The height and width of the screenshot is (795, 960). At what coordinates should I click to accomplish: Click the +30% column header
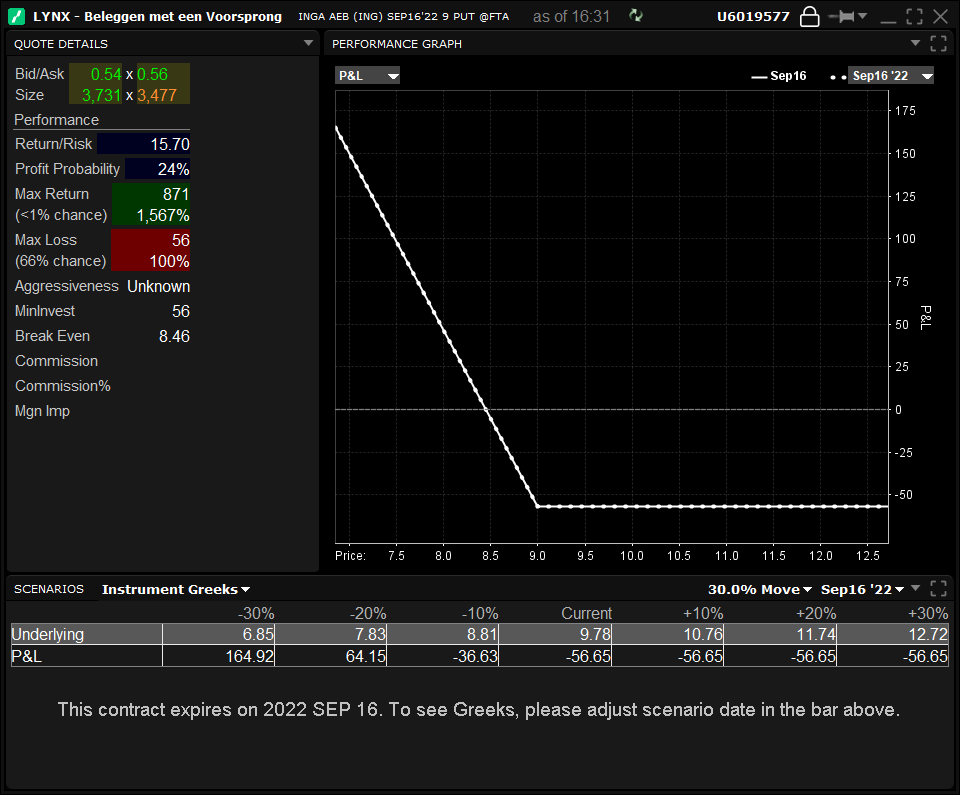(x=928, y=613)
